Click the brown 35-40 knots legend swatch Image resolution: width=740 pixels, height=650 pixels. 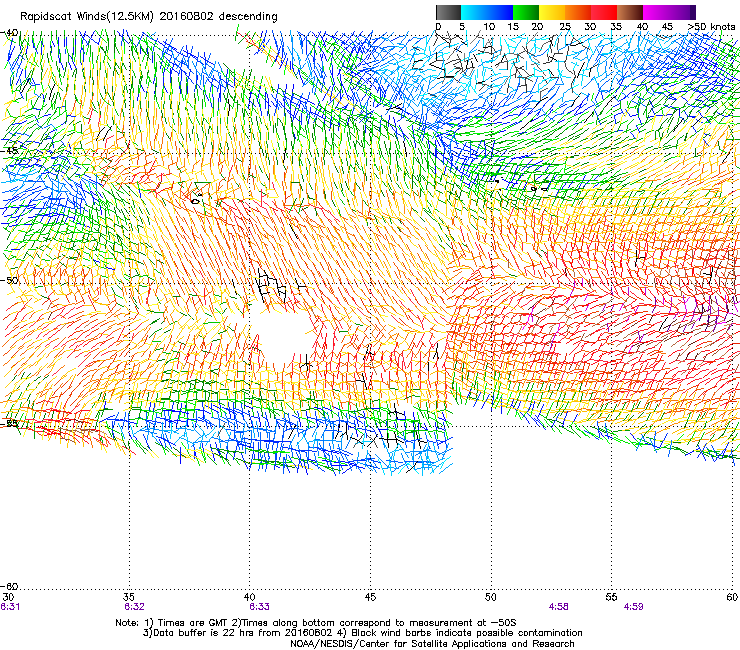tap(630, 12)
